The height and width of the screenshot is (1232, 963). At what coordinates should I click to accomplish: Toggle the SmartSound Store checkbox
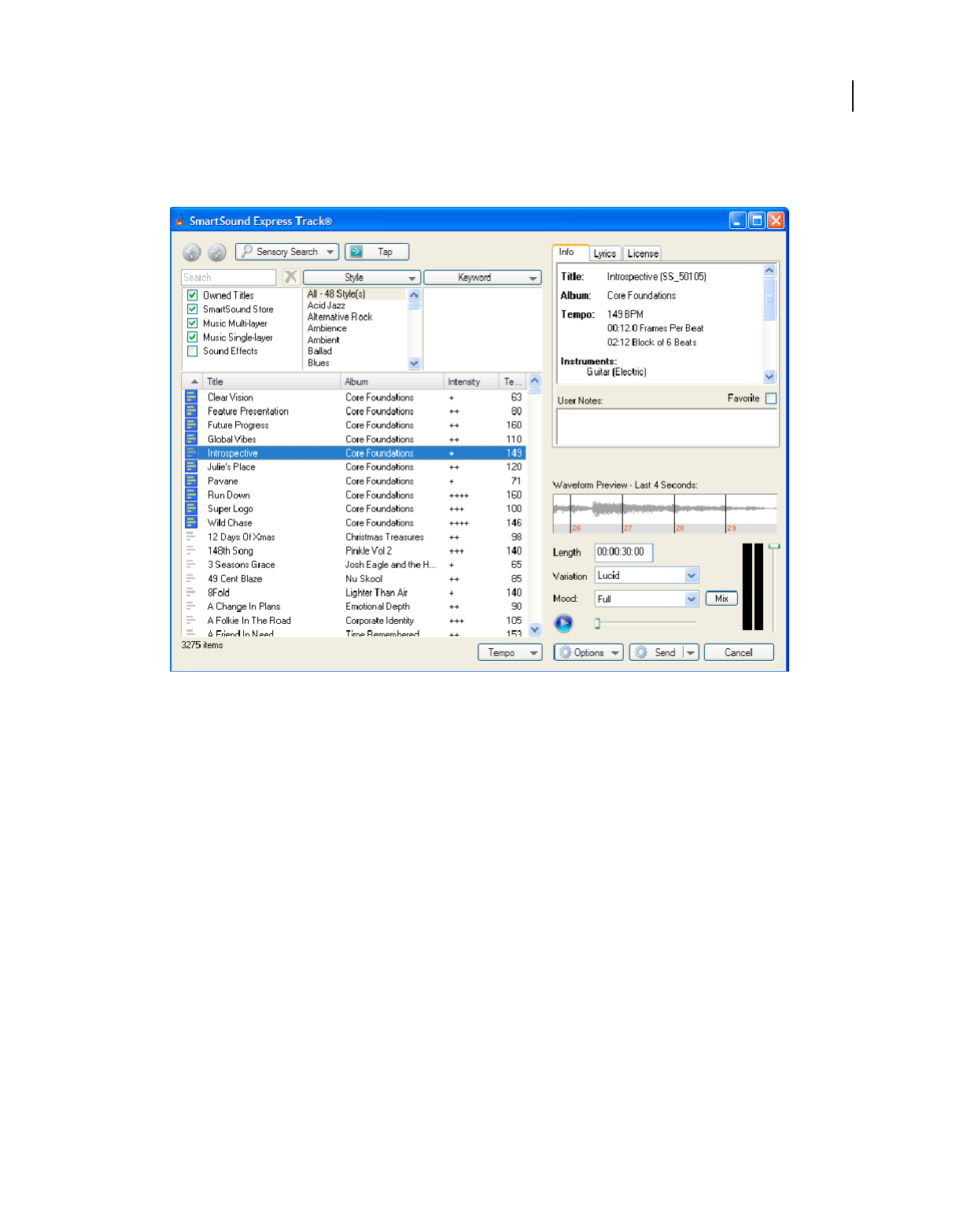[192, 309]
